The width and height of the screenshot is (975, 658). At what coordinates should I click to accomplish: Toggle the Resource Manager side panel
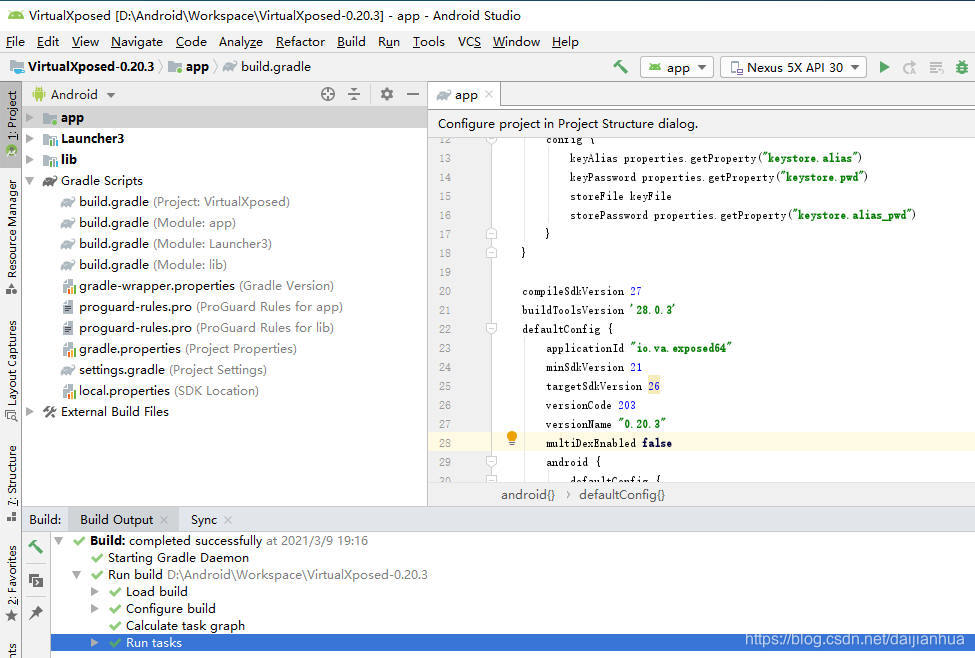tap(11, 237)
